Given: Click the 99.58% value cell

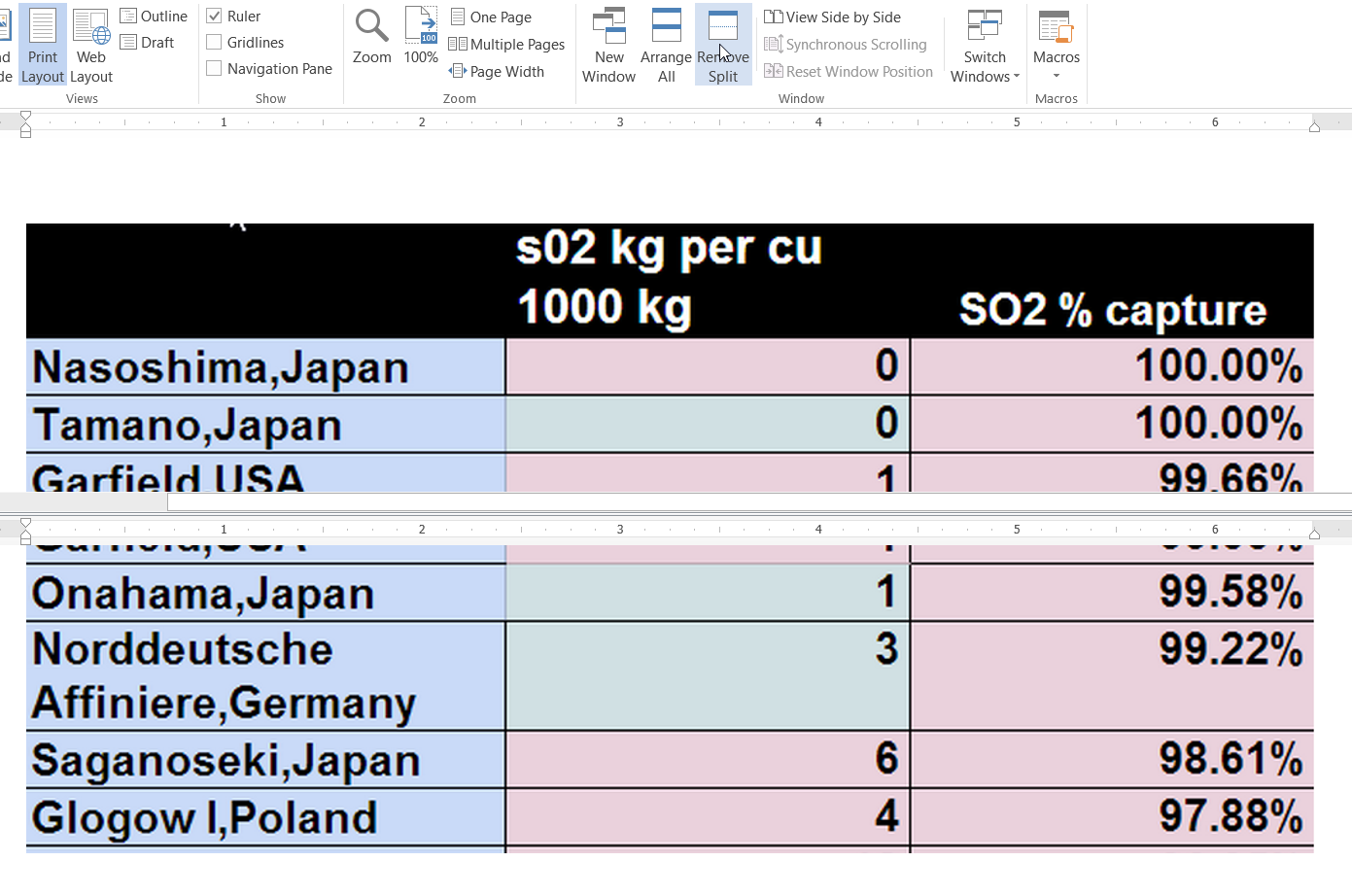Looking at the screenshot, I should pyautogui.click(x=1112, y=593).
